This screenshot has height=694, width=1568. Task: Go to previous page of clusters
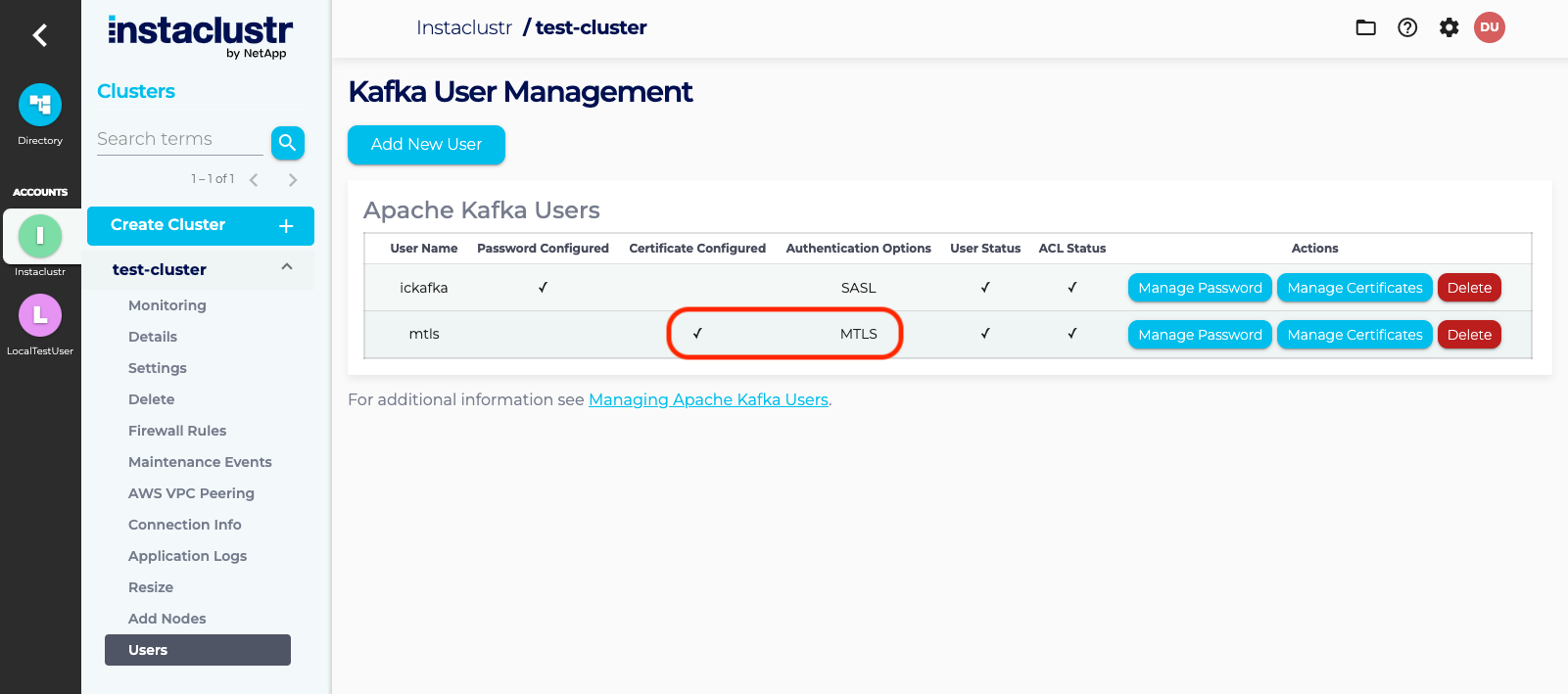(254, 180)
